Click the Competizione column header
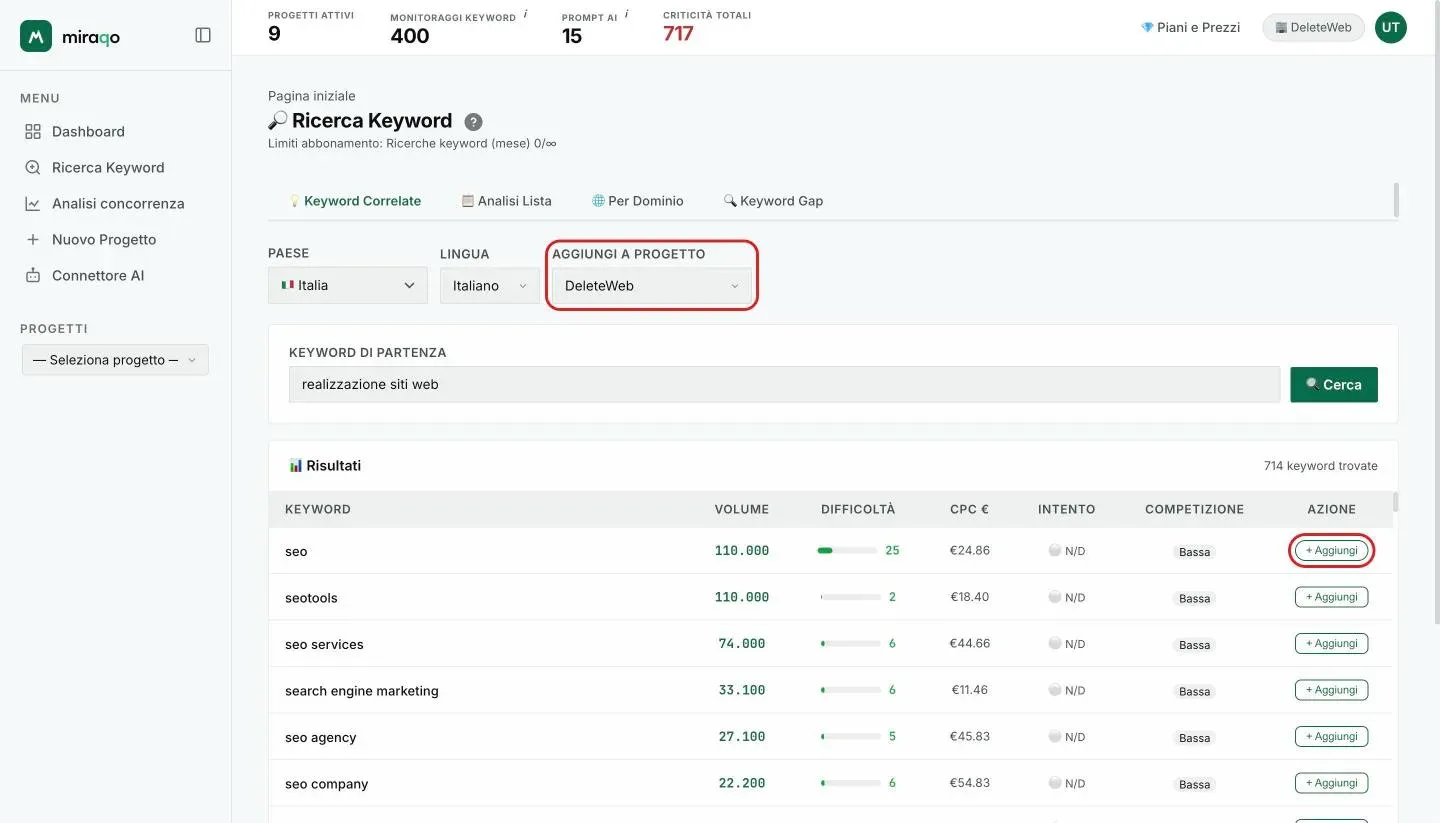 [1194, 509]
